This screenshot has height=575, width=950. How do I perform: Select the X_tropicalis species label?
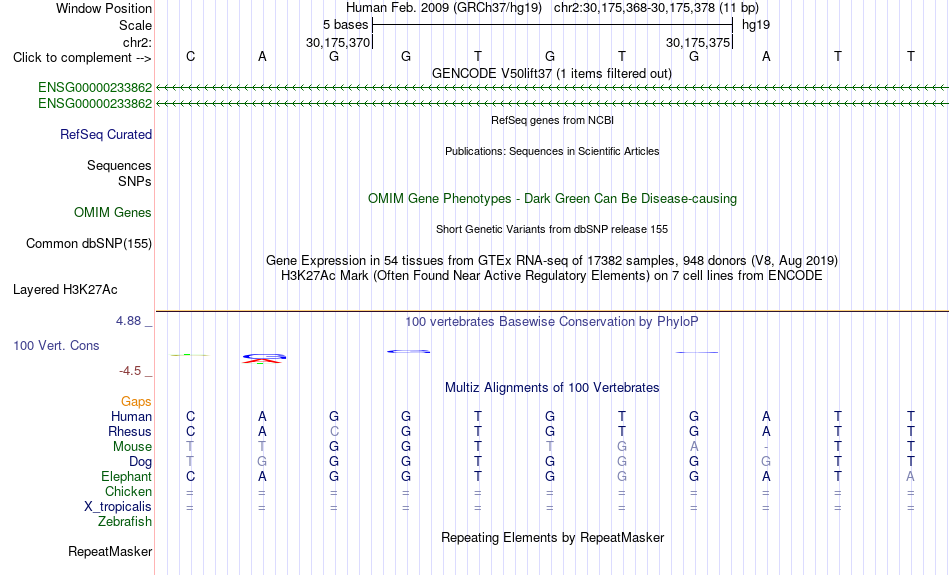coord(118,507)
